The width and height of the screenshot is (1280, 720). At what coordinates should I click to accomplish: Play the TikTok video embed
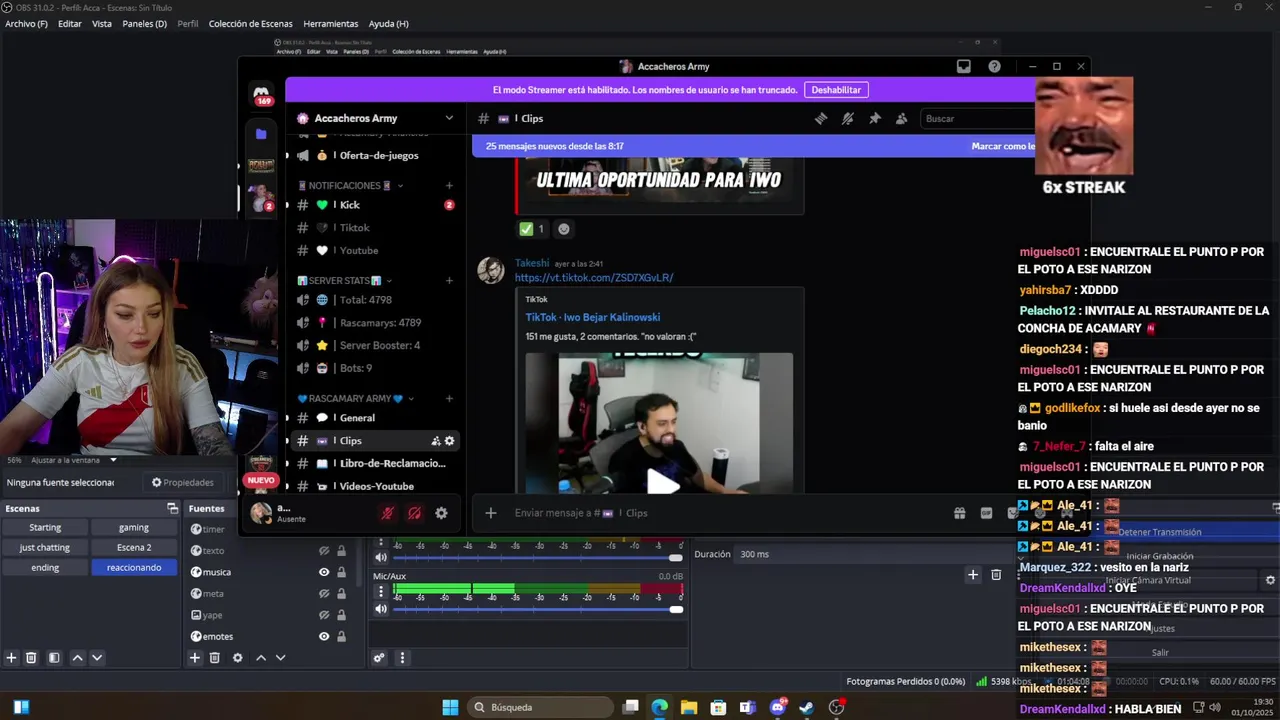click(661, 482)
